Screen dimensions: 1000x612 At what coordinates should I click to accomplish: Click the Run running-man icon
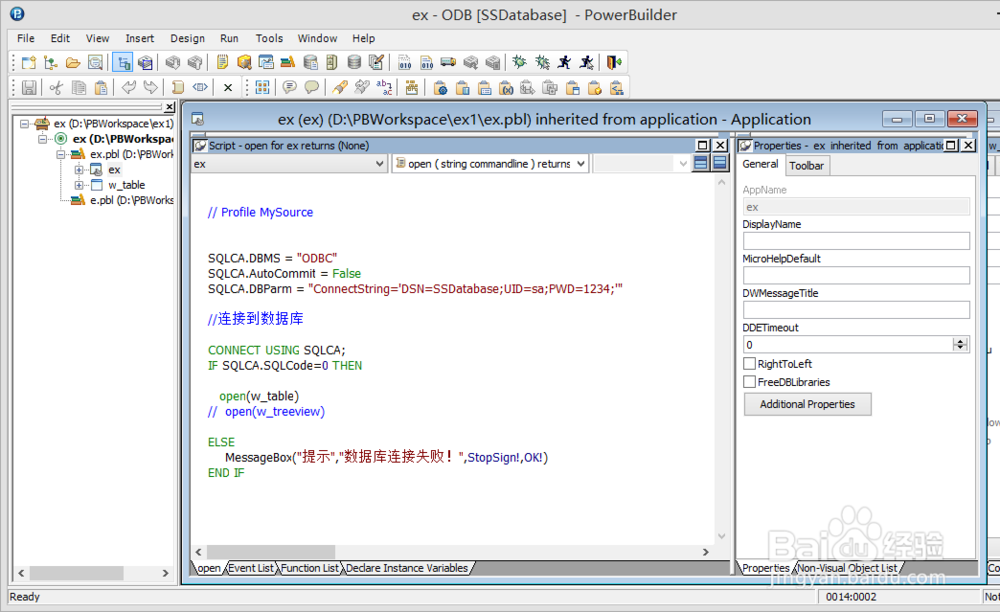coord(564,62)
